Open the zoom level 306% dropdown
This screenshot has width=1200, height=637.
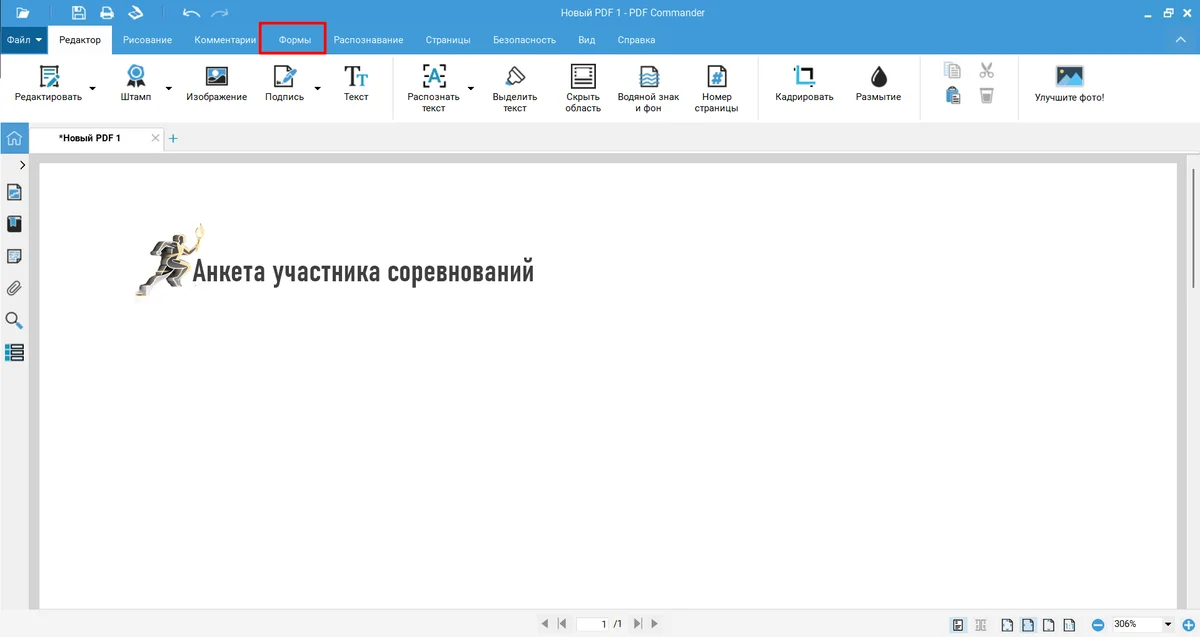[1167, 625]
